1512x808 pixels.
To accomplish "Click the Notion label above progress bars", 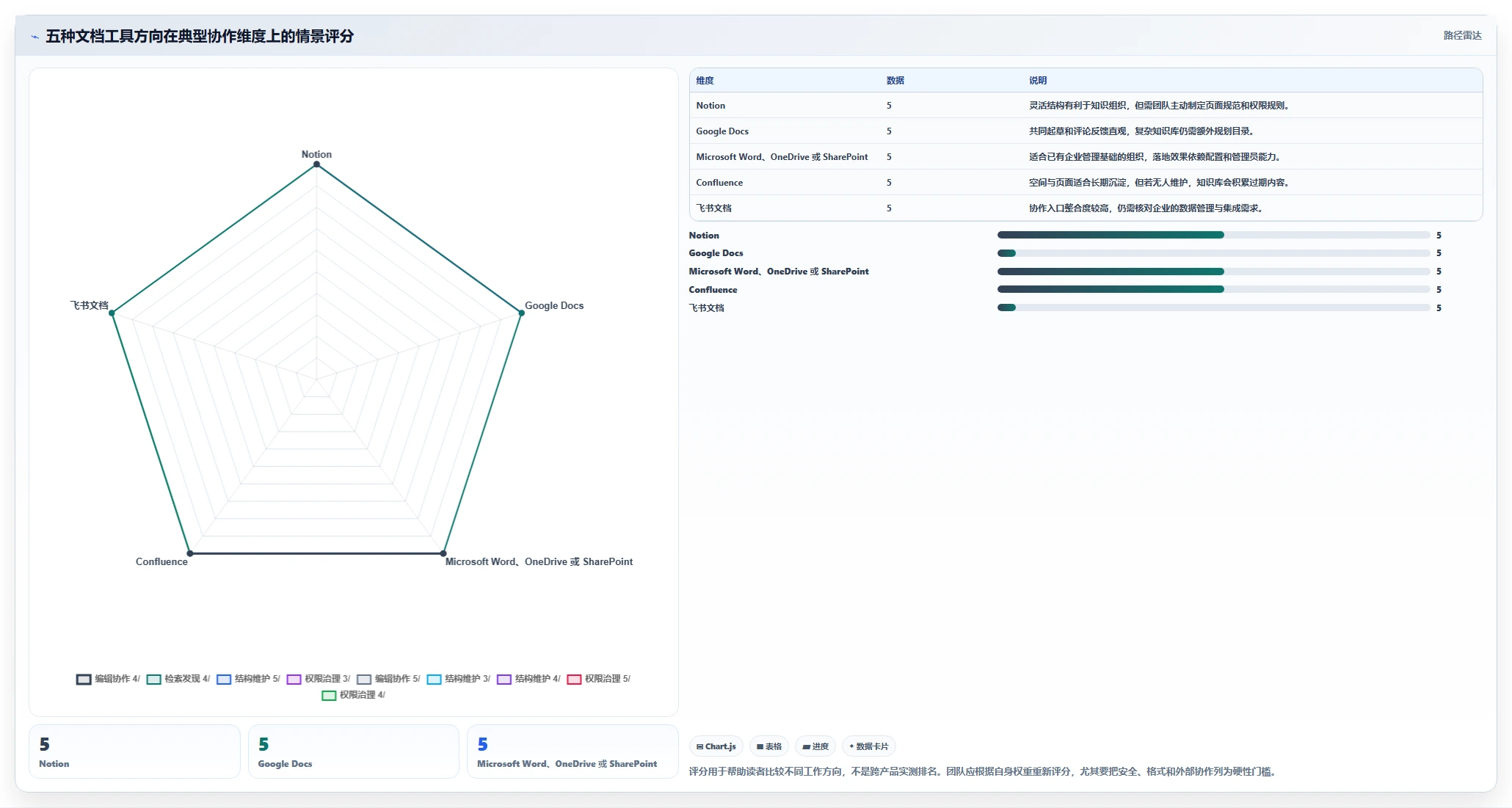I will tap(704, 236).
